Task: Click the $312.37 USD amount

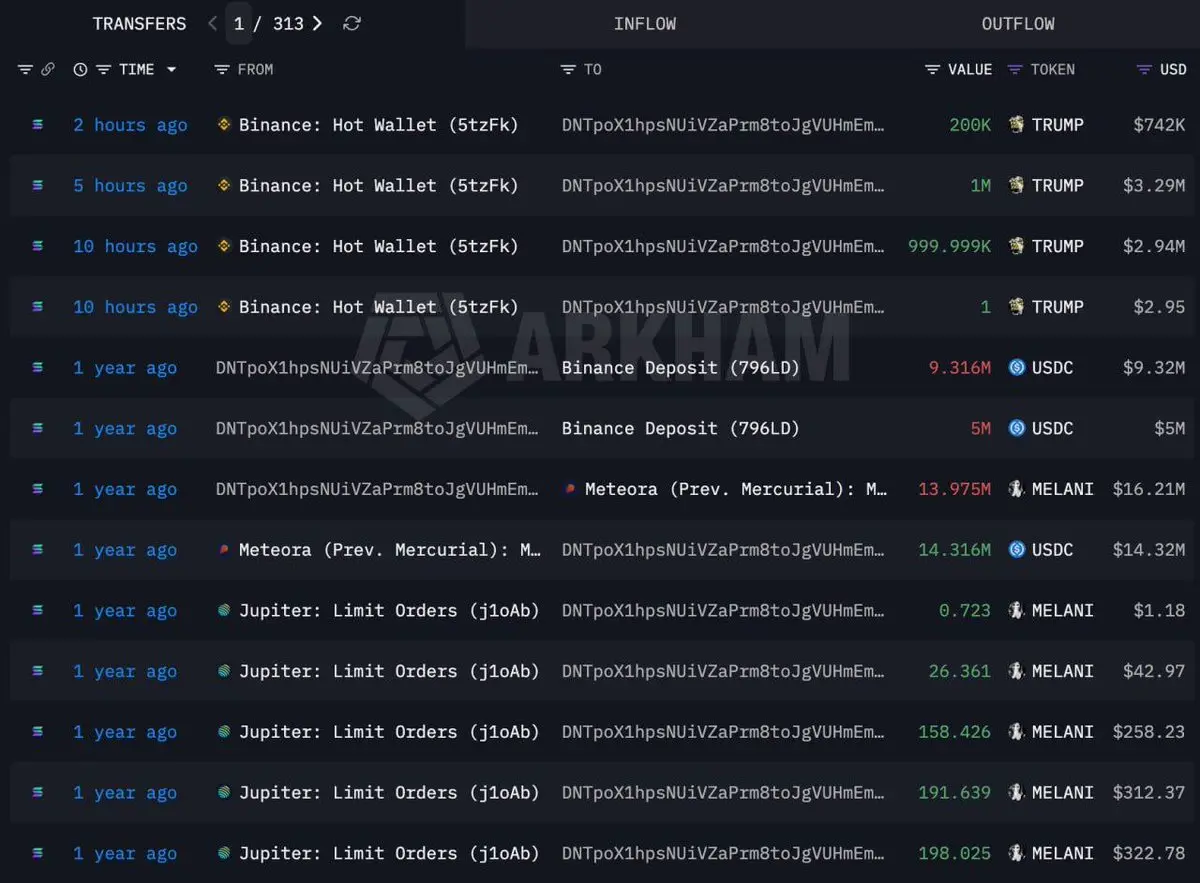Action: 1149,792
